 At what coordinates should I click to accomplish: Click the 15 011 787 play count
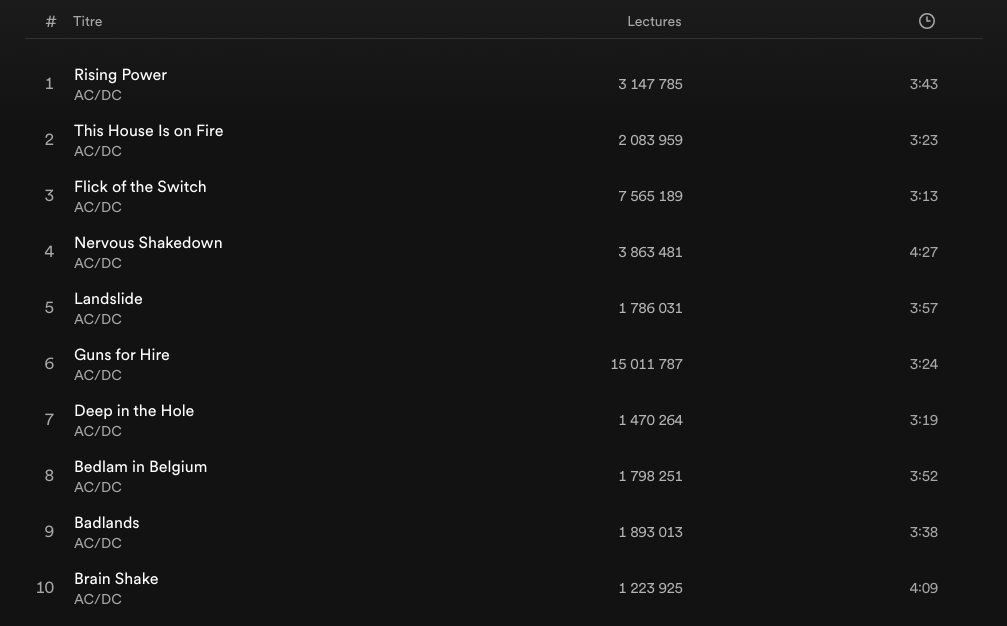(646, 364)
